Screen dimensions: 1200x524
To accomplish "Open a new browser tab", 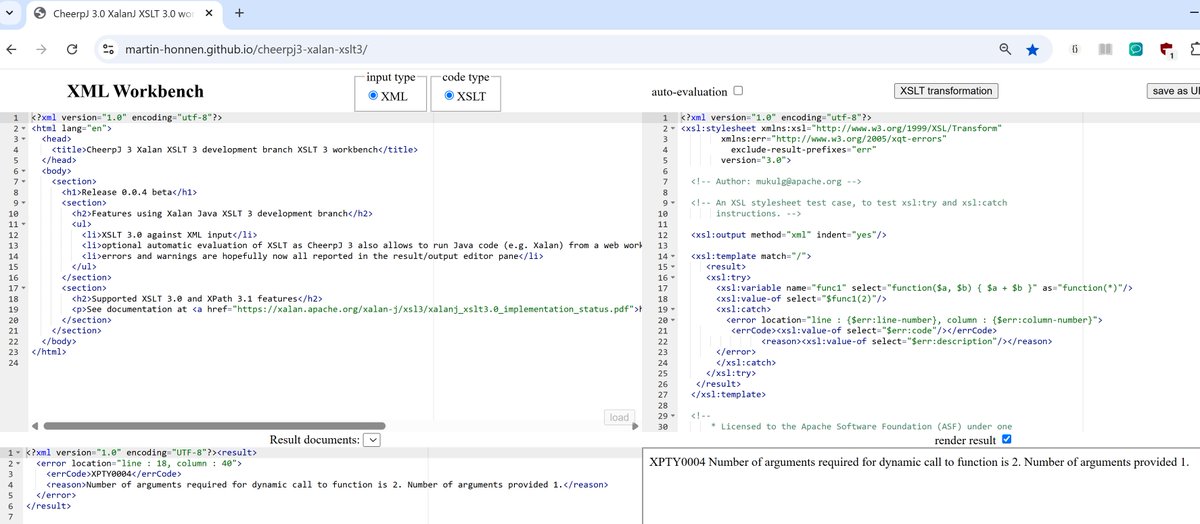I will (x=239, y=13).
